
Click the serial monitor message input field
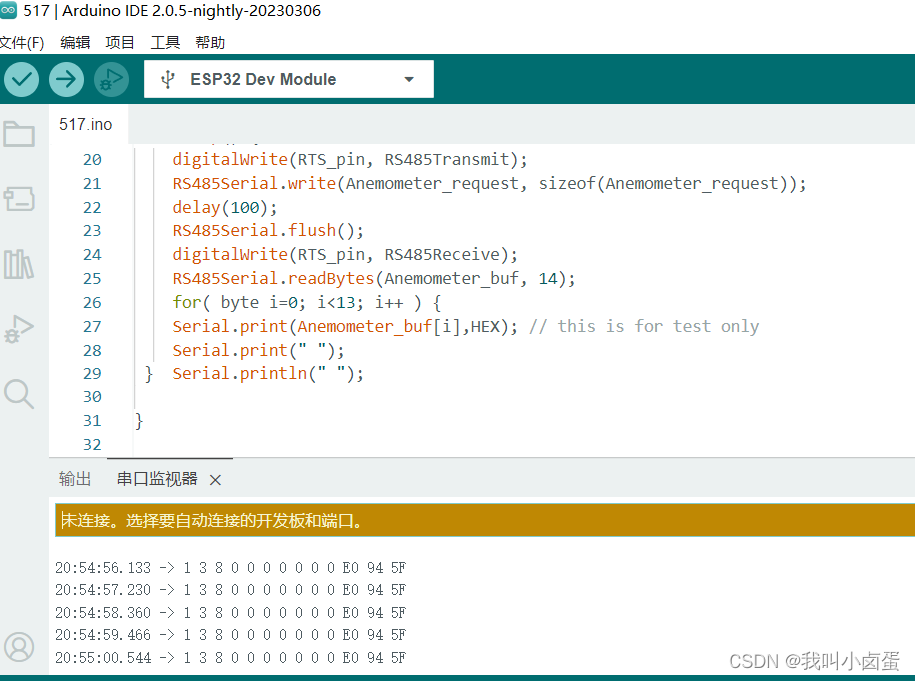click(485, 520)
